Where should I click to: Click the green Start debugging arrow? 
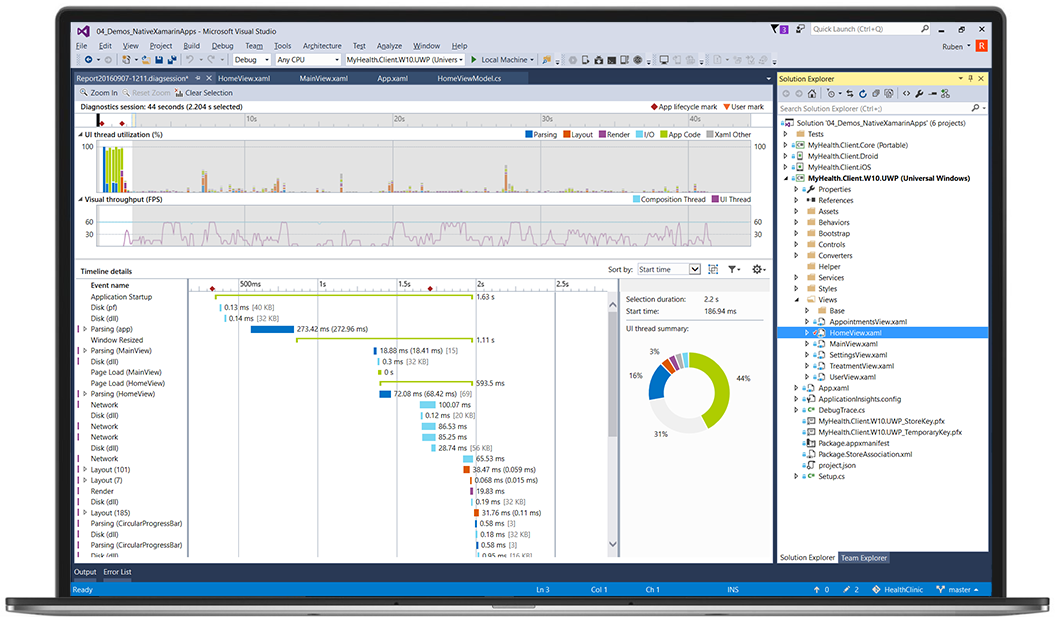pos(474,59)
